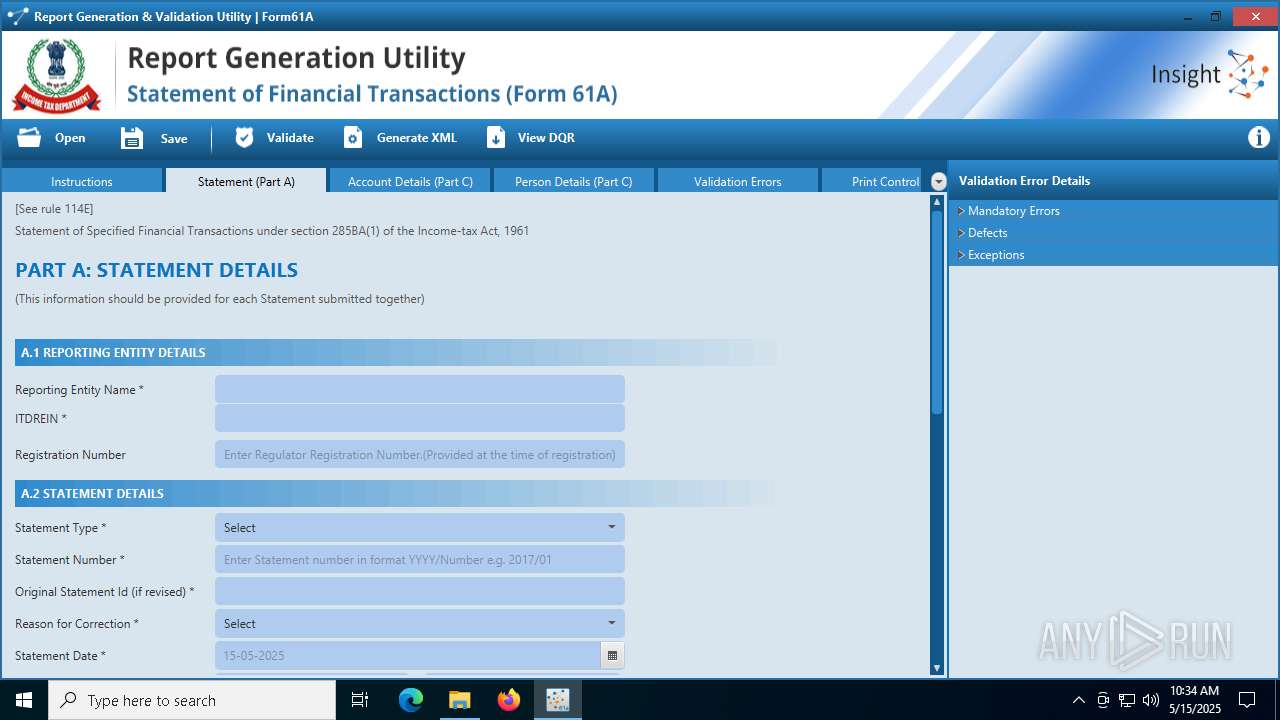Click the scrollbar up arrow

tap(937, 202)
